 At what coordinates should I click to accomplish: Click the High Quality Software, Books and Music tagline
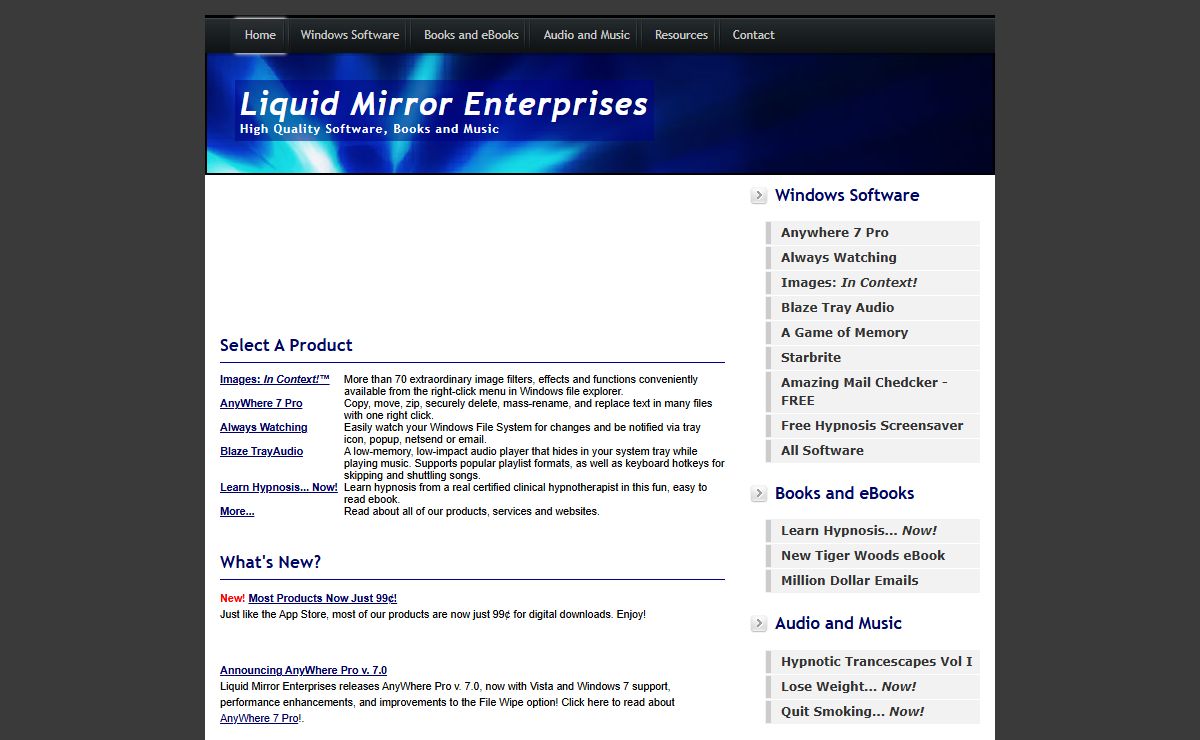369,129
